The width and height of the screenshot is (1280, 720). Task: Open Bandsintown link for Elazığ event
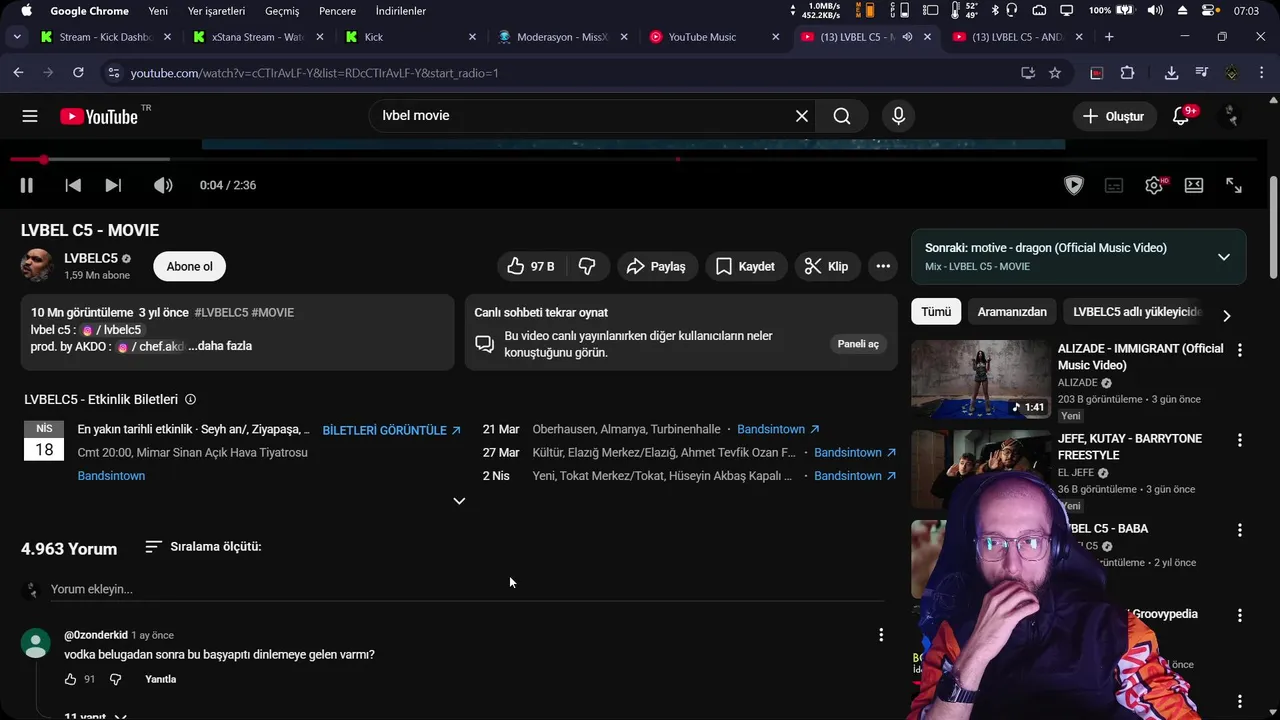coord(855,452)
